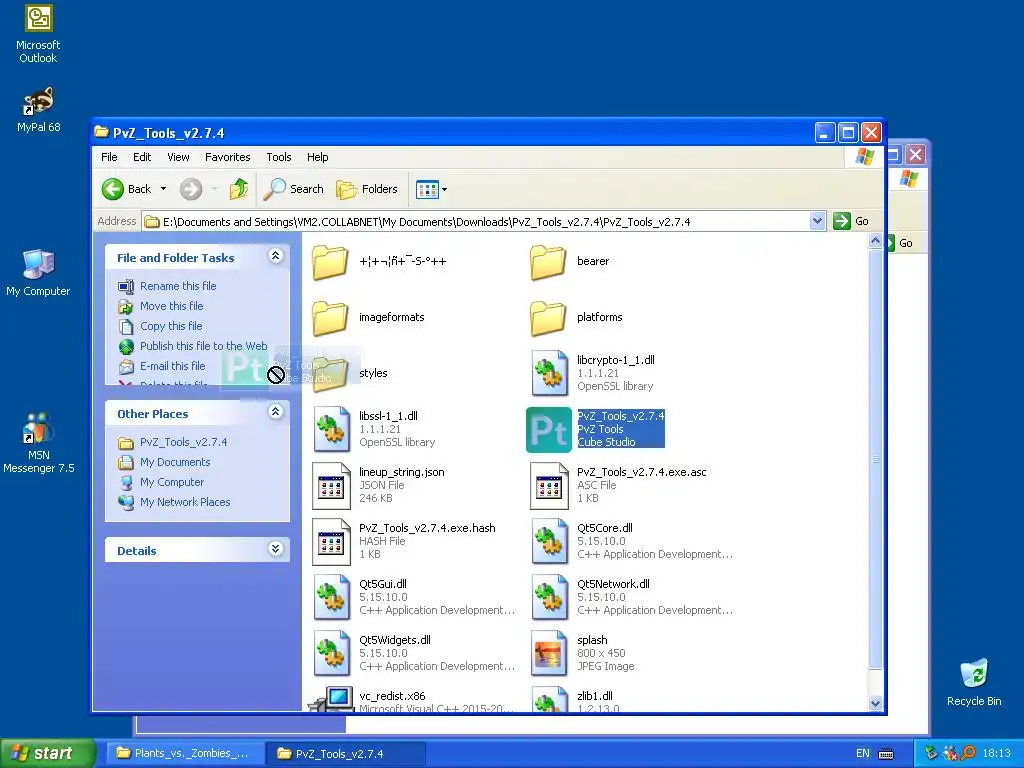Select the Qt5Gui.dll file icon

331,598
